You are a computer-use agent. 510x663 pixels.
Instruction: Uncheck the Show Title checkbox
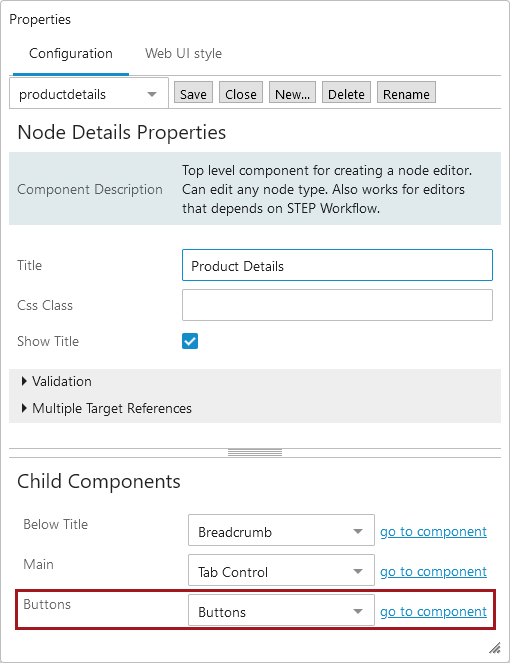[190, 341]
